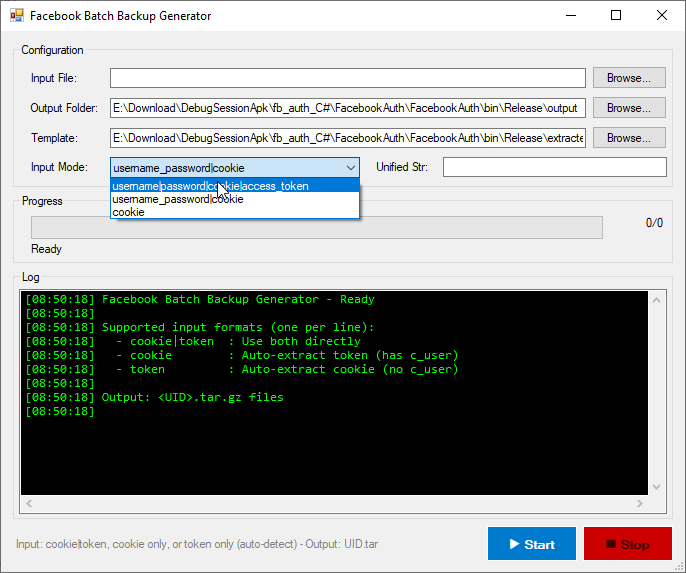Screen dimensions: 686x573
Task: Minimize the Facebook Batch Backup Generator window
Action: 570,16
